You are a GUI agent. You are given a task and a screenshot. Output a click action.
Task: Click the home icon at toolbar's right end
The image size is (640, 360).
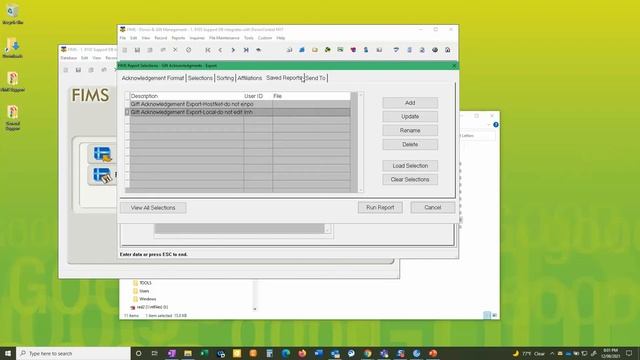click(x=448, y=50)
